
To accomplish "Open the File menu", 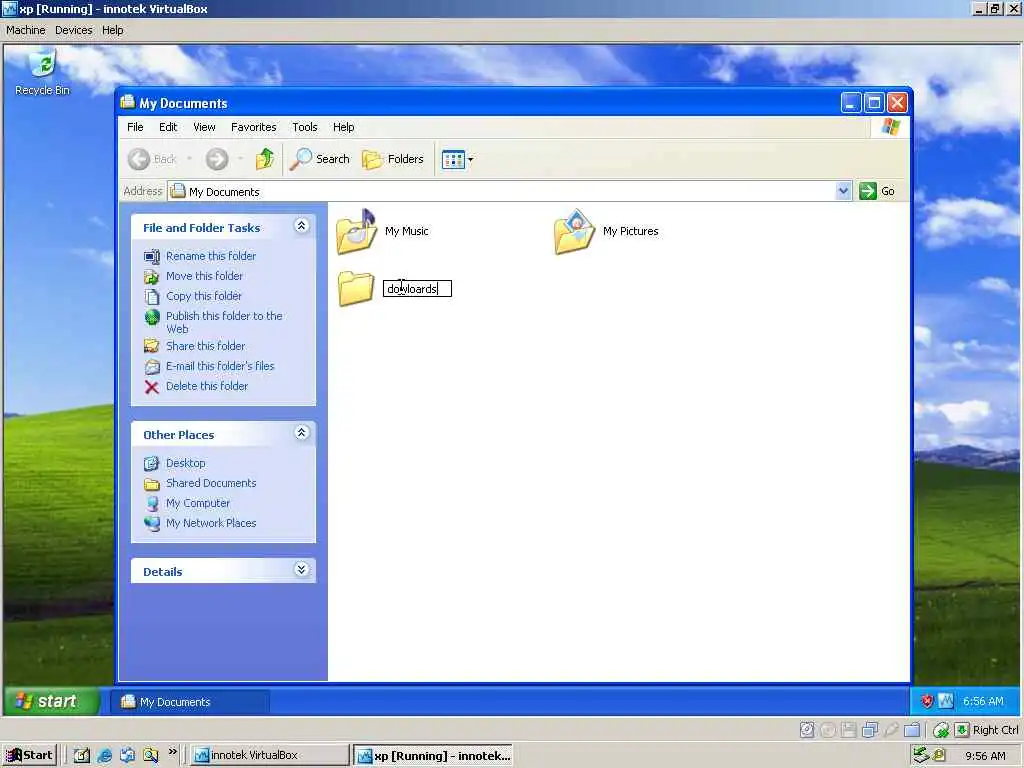I will coord(135,127).
